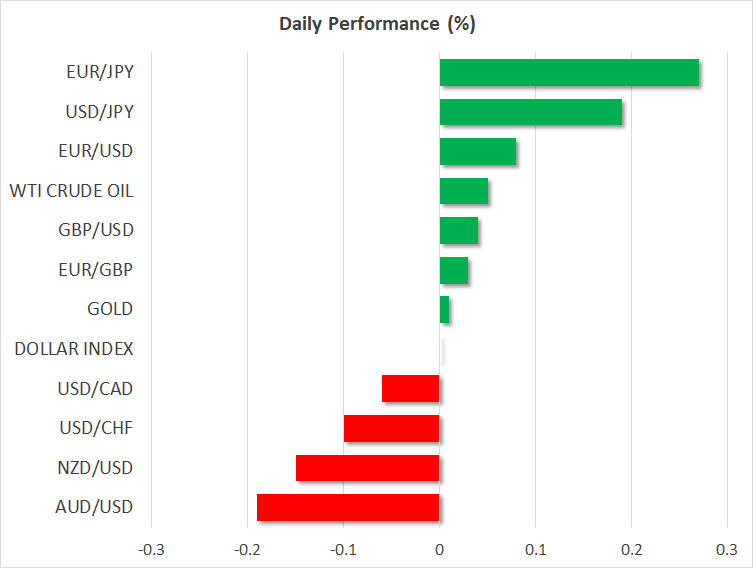Screen dimensions: 753x568
Task: Click the small GOLD bar
Action: click(445, 310)
